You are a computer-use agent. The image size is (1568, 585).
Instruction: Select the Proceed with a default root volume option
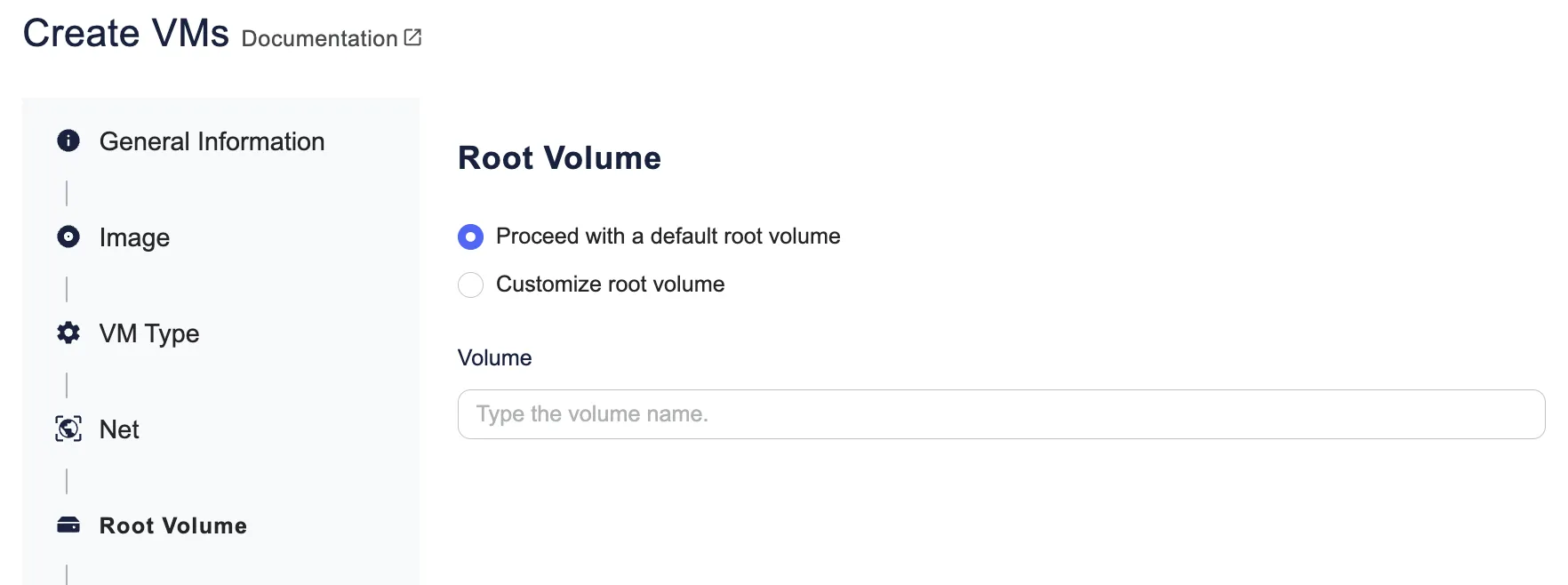point(470,236)
